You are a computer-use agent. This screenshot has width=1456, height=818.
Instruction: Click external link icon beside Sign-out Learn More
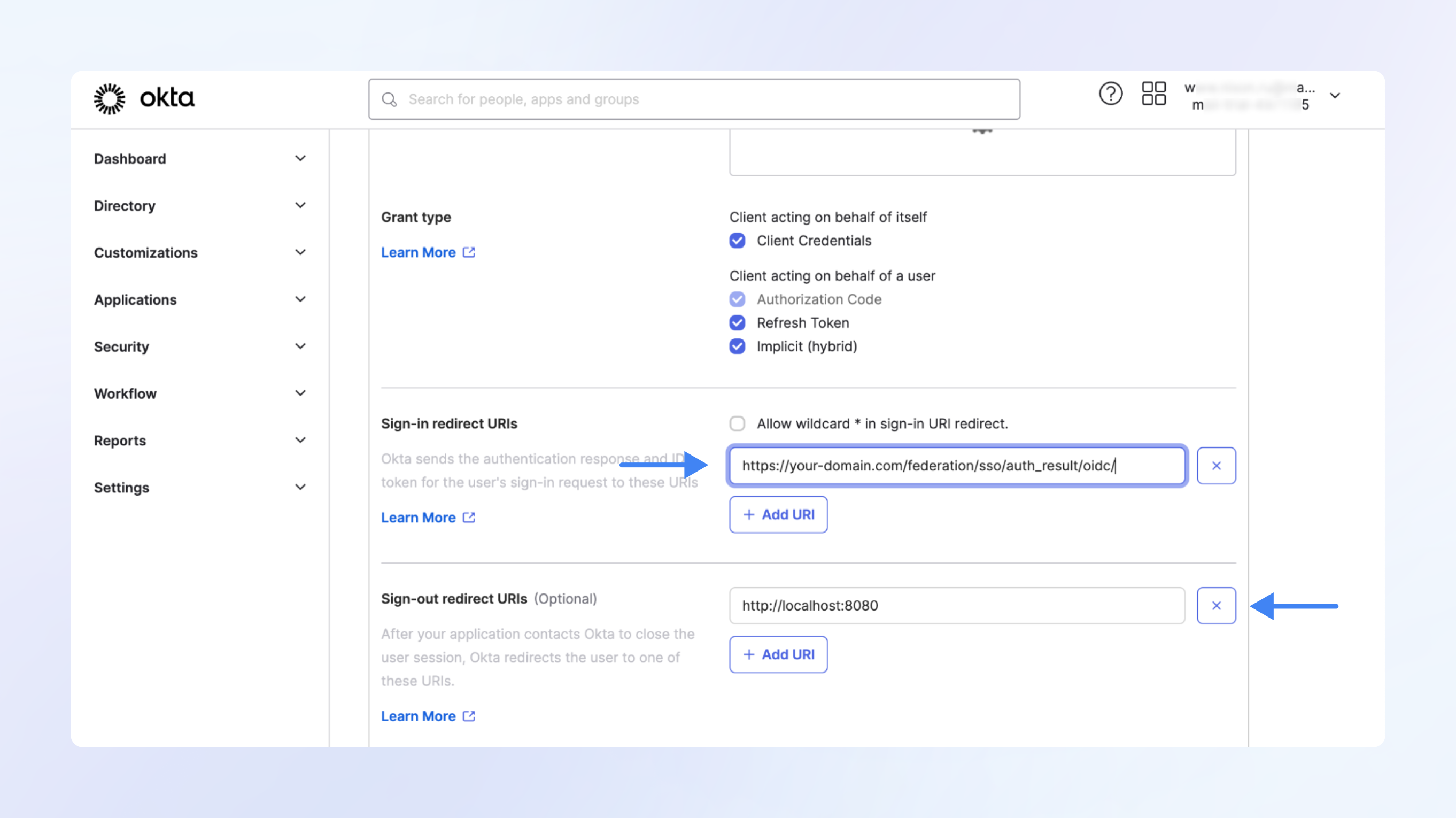click(469, 716)
